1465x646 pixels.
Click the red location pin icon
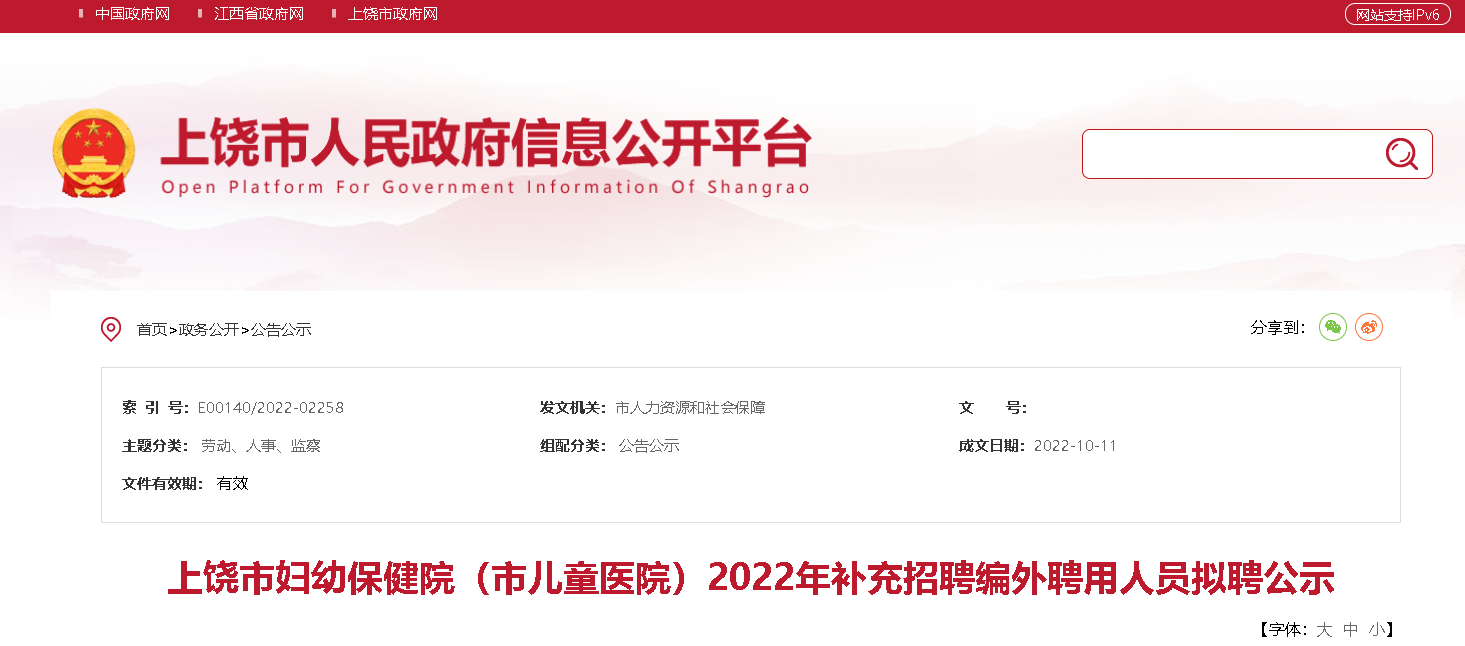[x=111, y=329]
